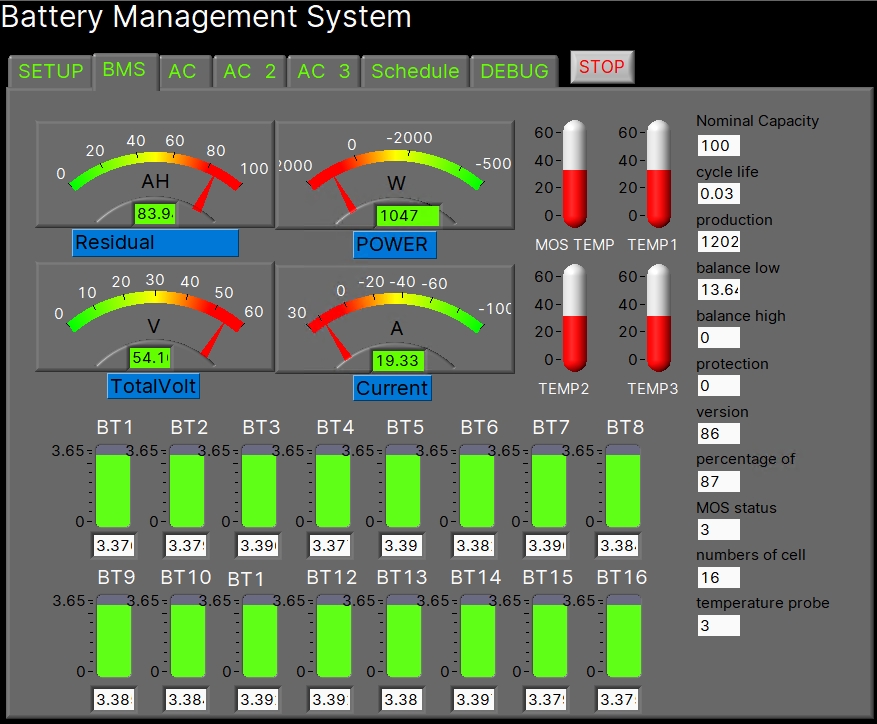Open the AC 2 tab
The width and height of the screenshot is (877, 724).
tap(249, 71)
